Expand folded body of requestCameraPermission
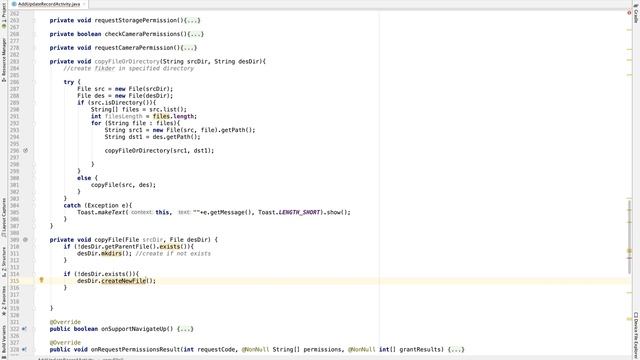This screenshot has width=640, height=360. click(x=189, y=48)
